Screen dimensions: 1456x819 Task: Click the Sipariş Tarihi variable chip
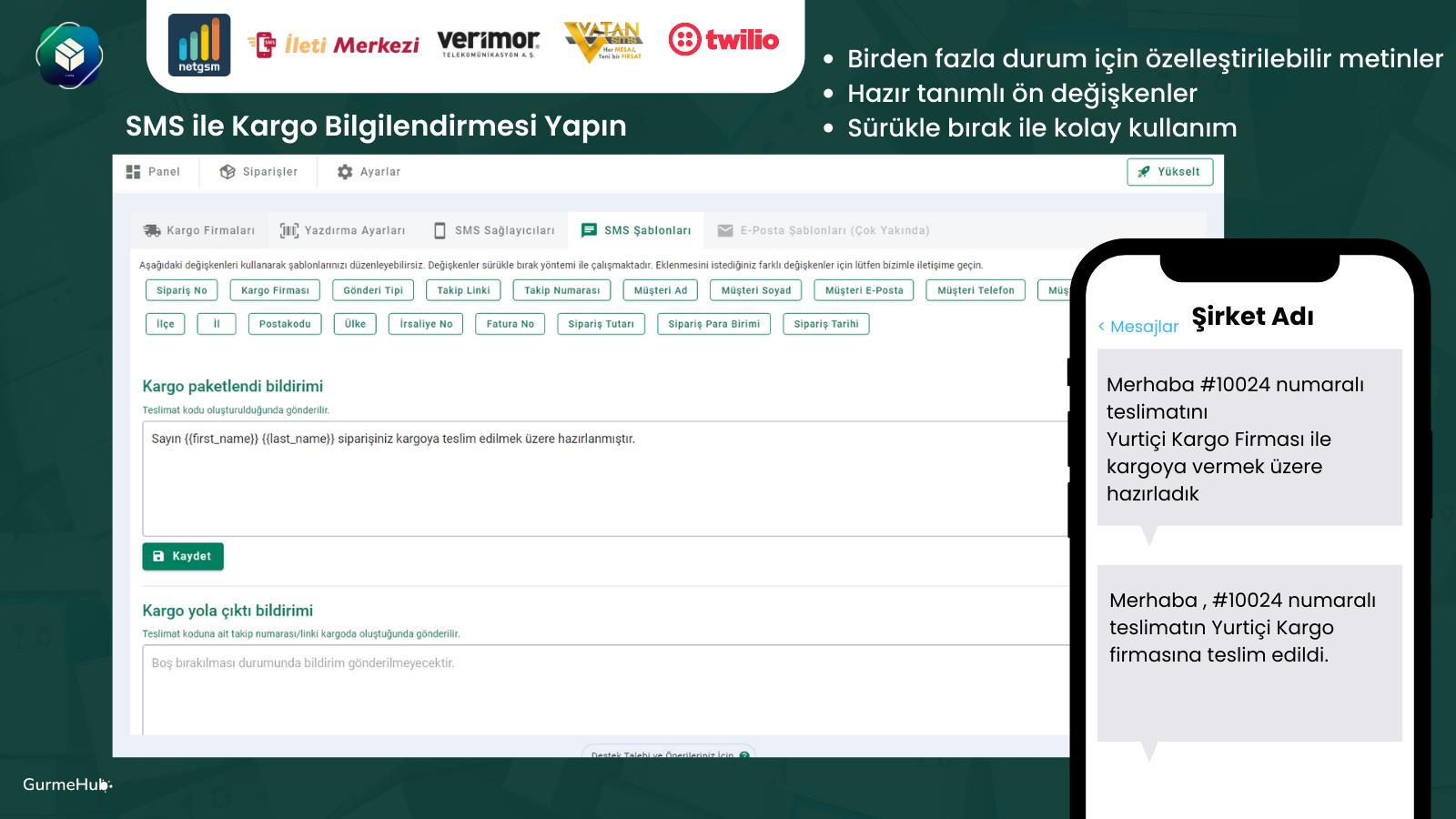826,324
